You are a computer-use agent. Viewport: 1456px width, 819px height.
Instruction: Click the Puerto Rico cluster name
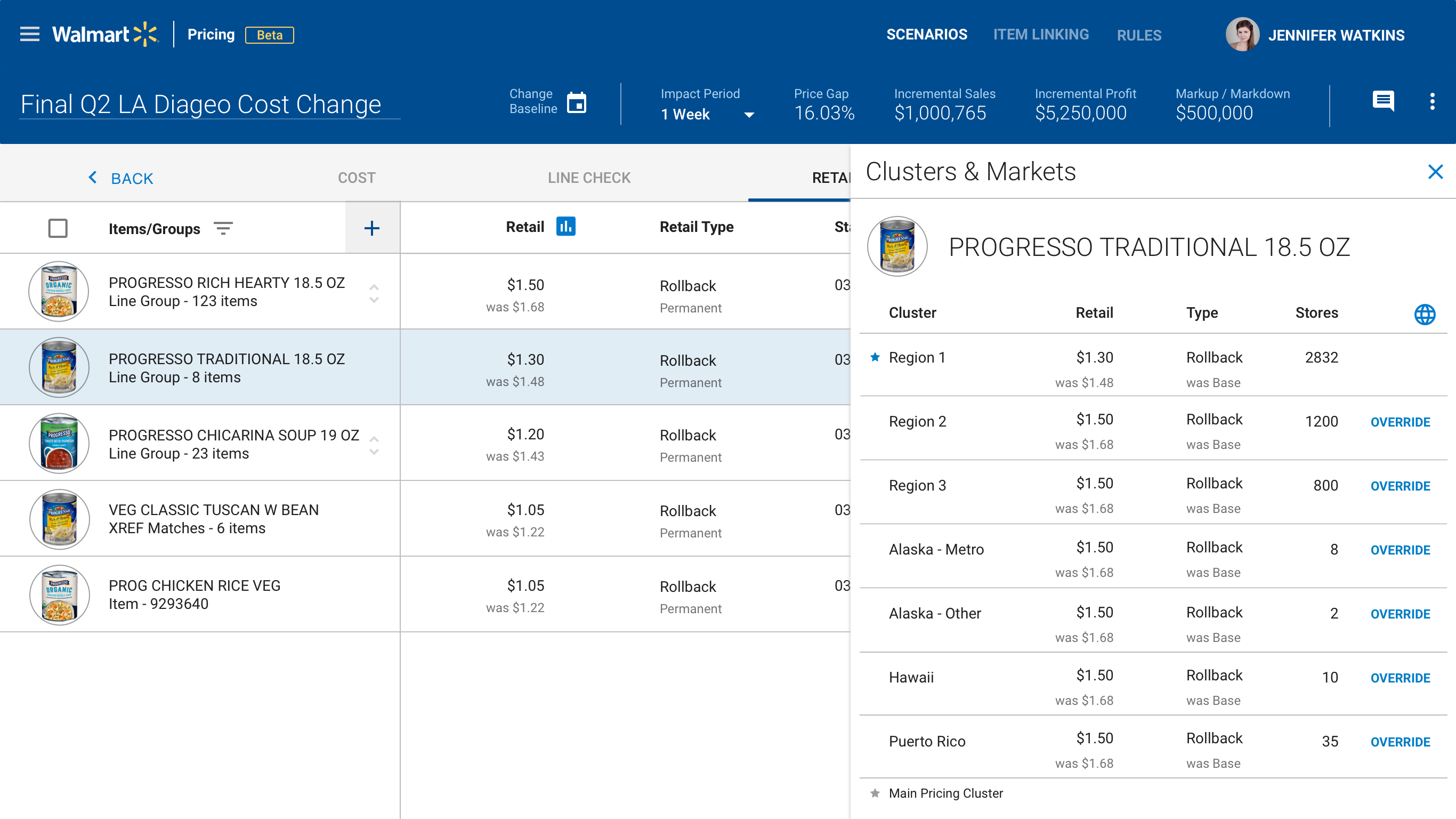(x=927, y=742)
